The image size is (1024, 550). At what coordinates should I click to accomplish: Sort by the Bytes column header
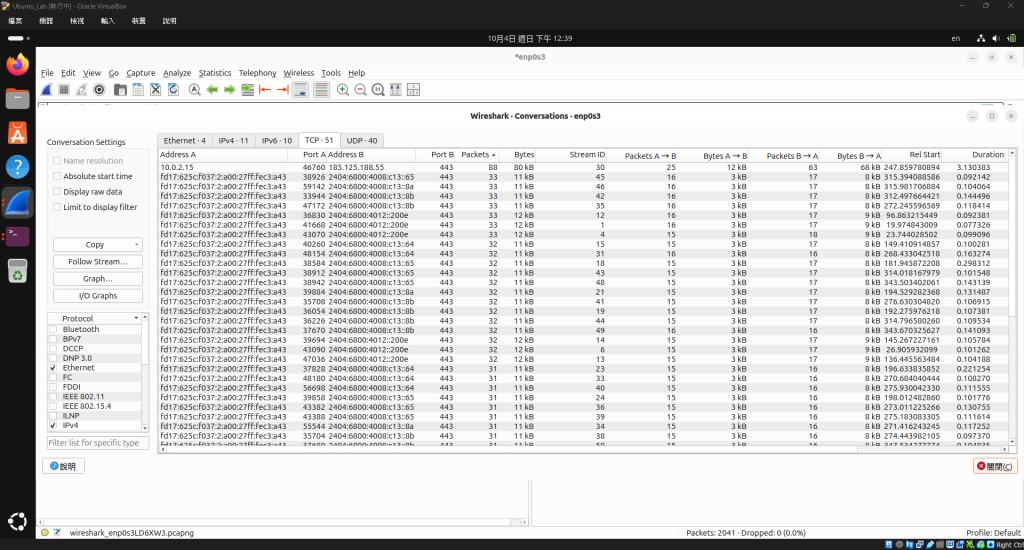pos(517,155)
